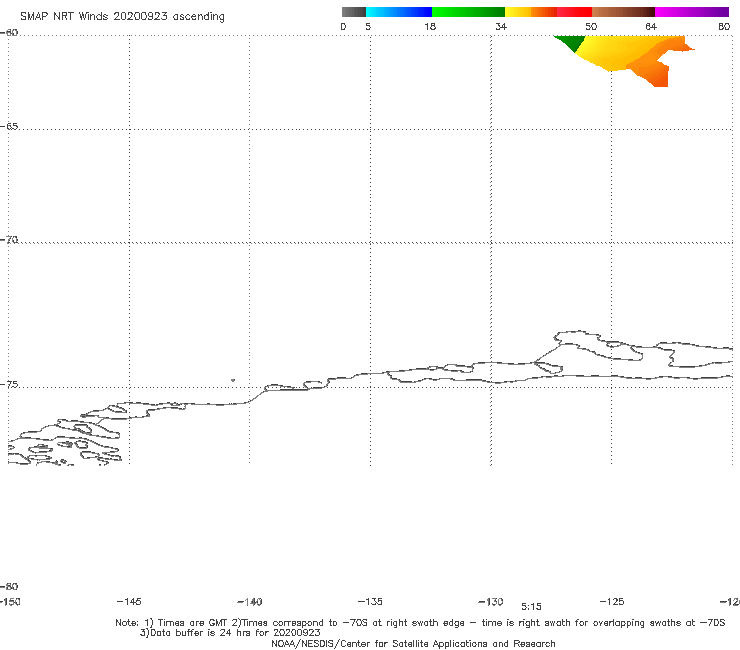Click the orange wind swath region on the map

(x=656, y=68)
